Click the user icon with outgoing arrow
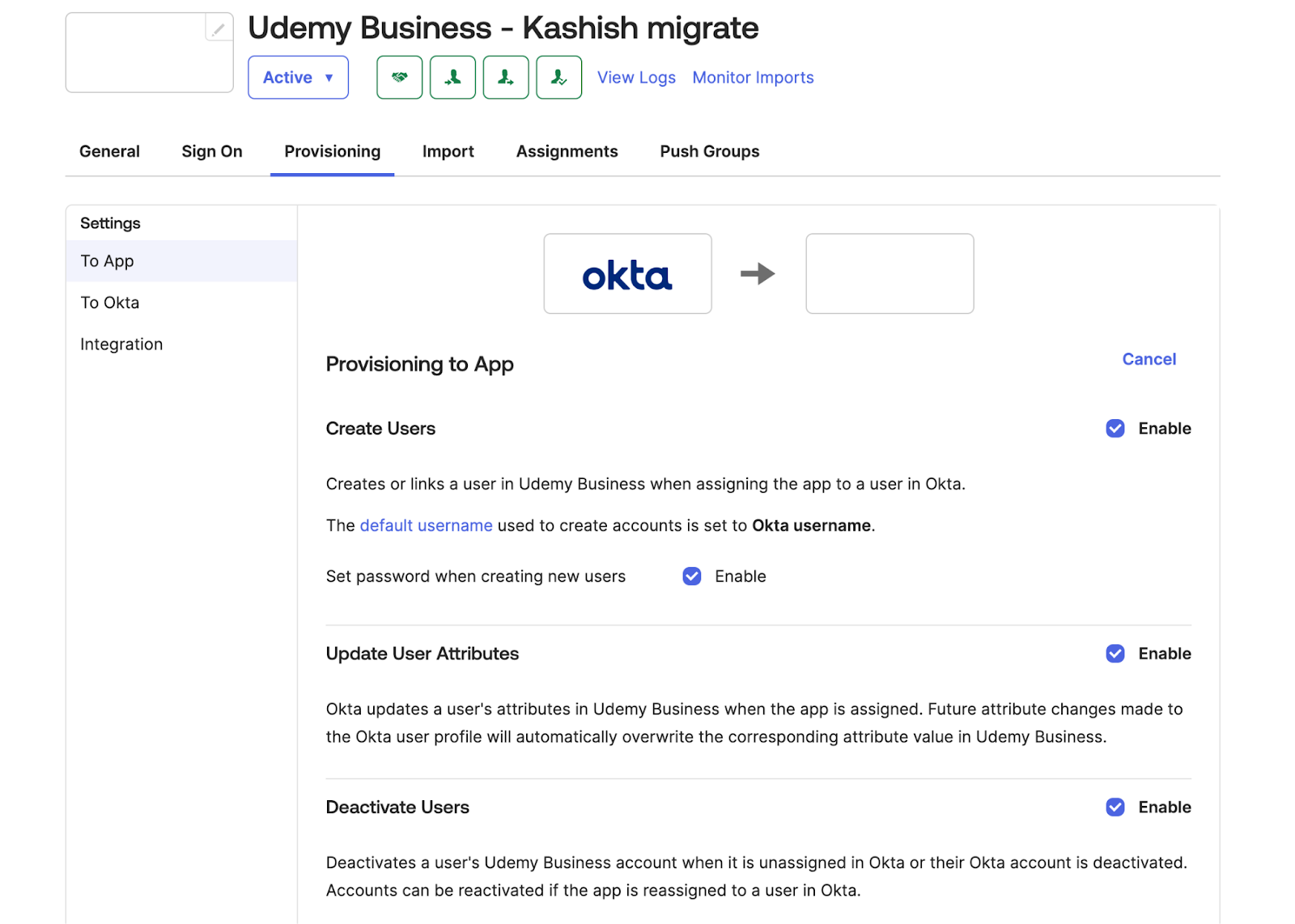Image resolution: width=1295 pixels, height=924 pixels. click(x=506, y=78)
